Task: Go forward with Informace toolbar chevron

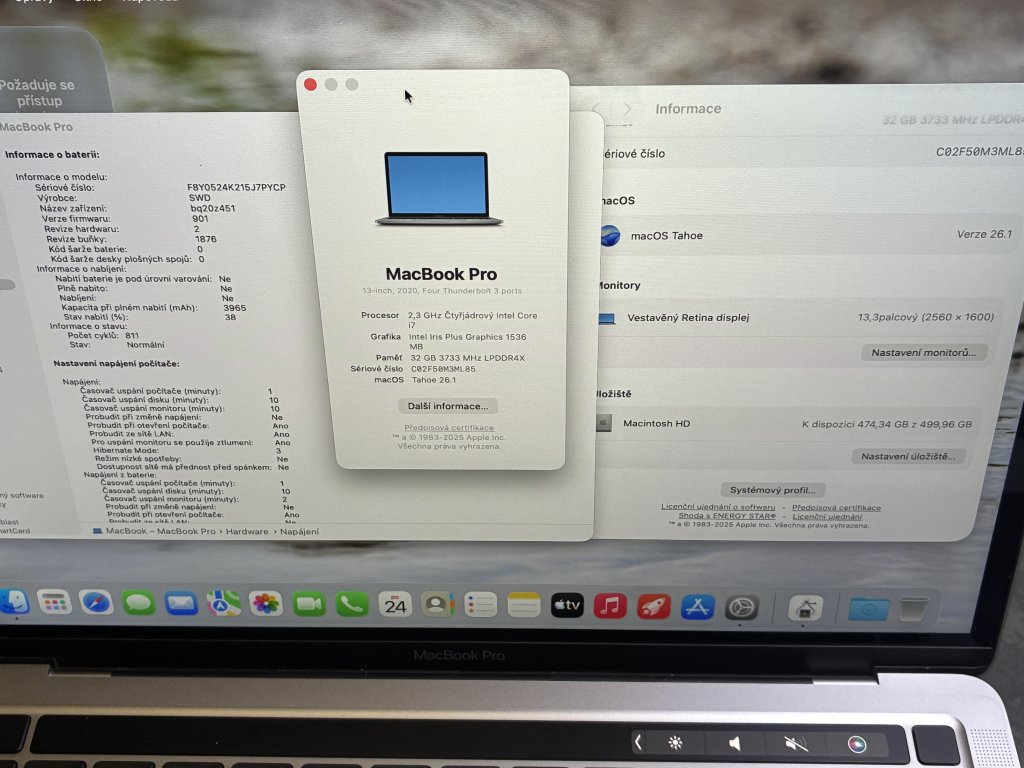Action: 627,108
